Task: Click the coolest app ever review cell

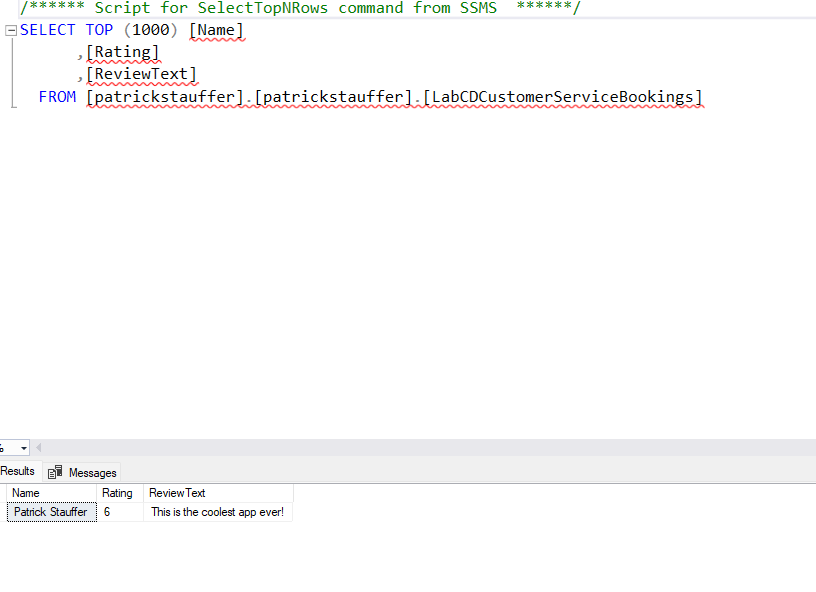Action: 216,511
